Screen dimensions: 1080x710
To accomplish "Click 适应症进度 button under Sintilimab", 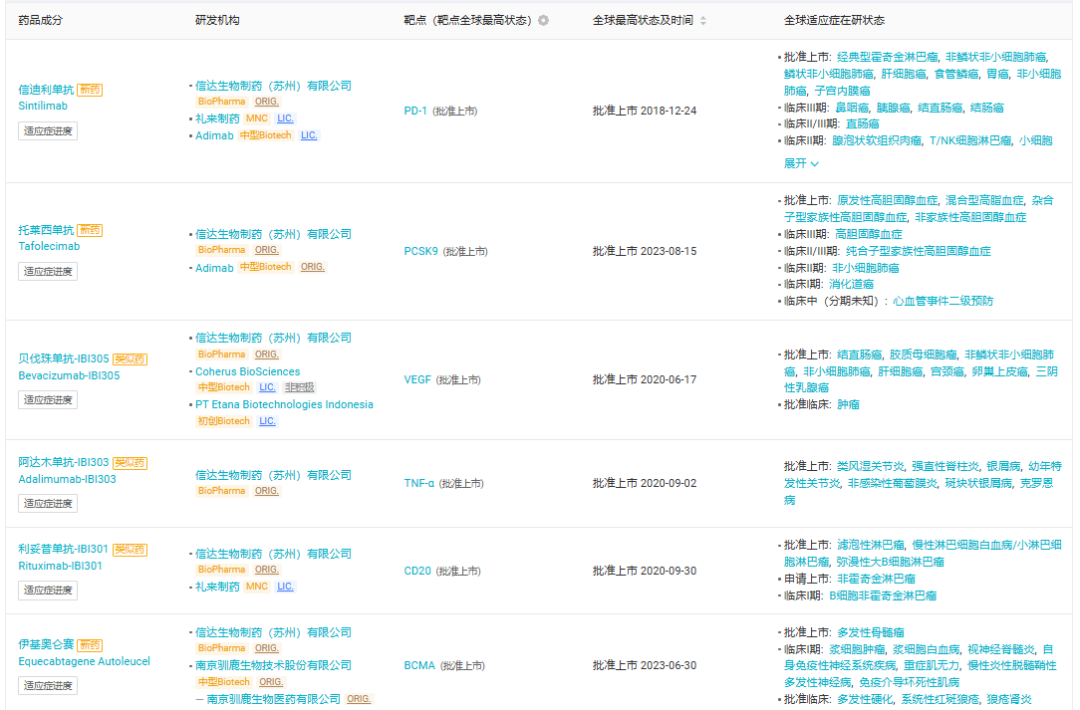I will 48,131.
